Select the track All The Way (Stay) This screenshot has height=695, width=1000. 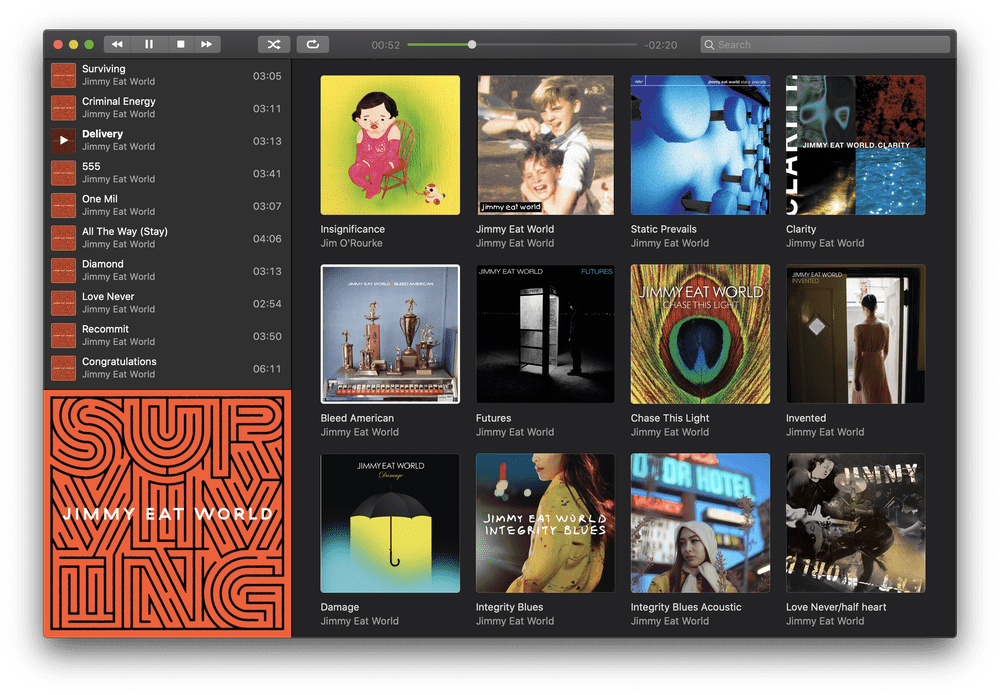[x=168, y=238]
